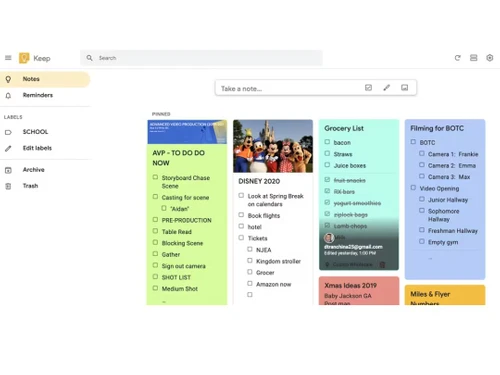The height and width of the screenshot is (375, 500).
Task: Check Book flights in Disney note
Action: 241,215
